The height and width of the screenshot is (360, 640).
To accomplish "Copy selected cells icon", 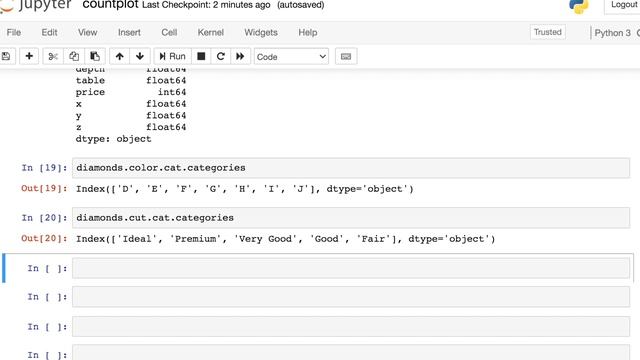I will point(74,56).
